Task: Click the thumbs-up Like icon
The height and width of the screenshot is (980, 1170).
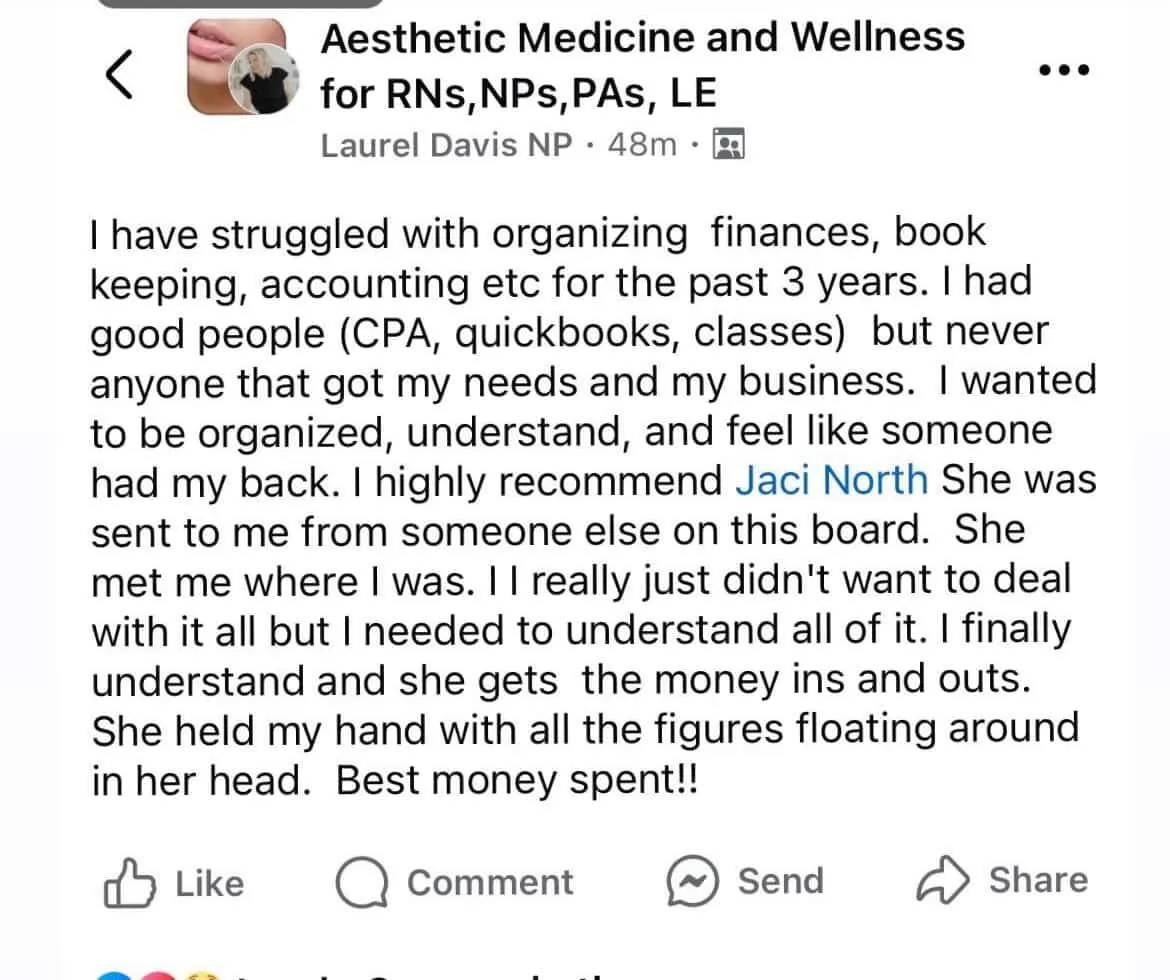Action: [129, 884]
